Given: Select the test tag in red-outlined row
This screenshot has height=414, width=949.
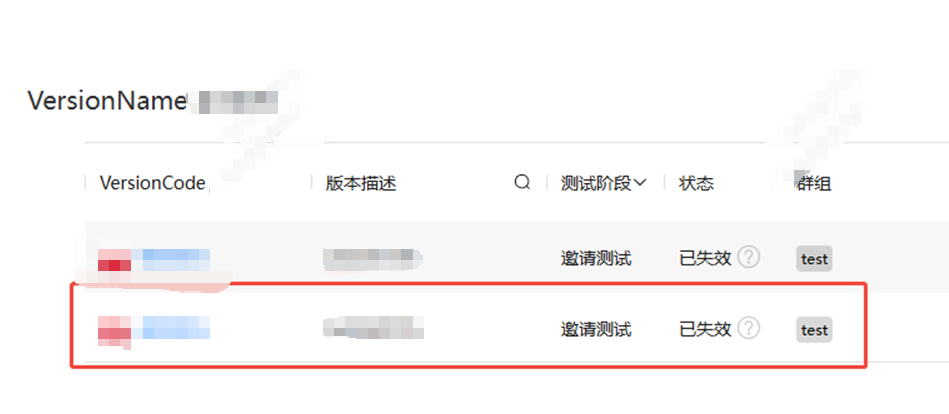Looking at the screenshot, I should tap(814, 330).
